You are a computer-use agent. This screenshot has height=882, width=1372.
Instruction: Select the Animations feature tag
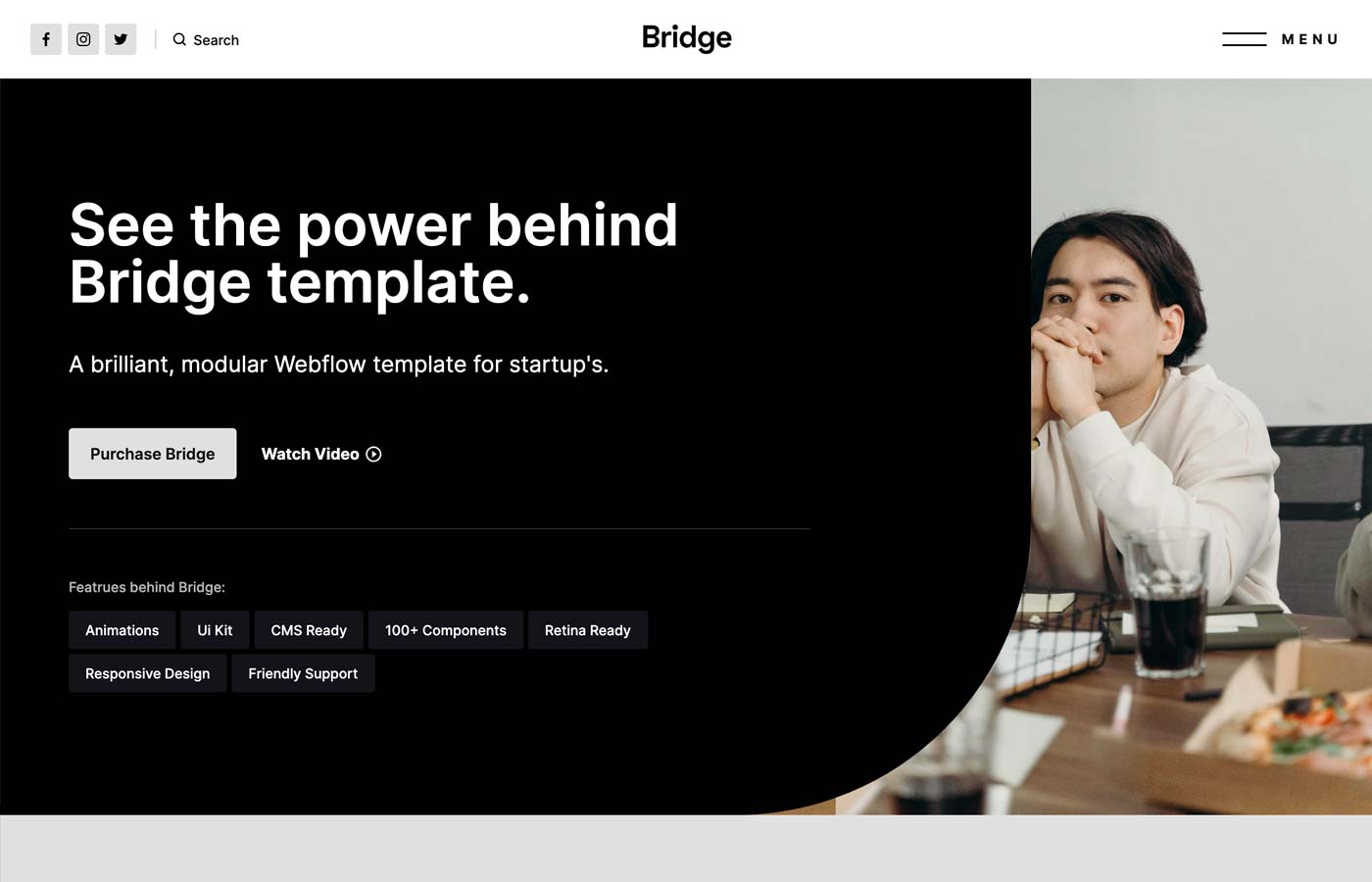[x=122, y=630]
